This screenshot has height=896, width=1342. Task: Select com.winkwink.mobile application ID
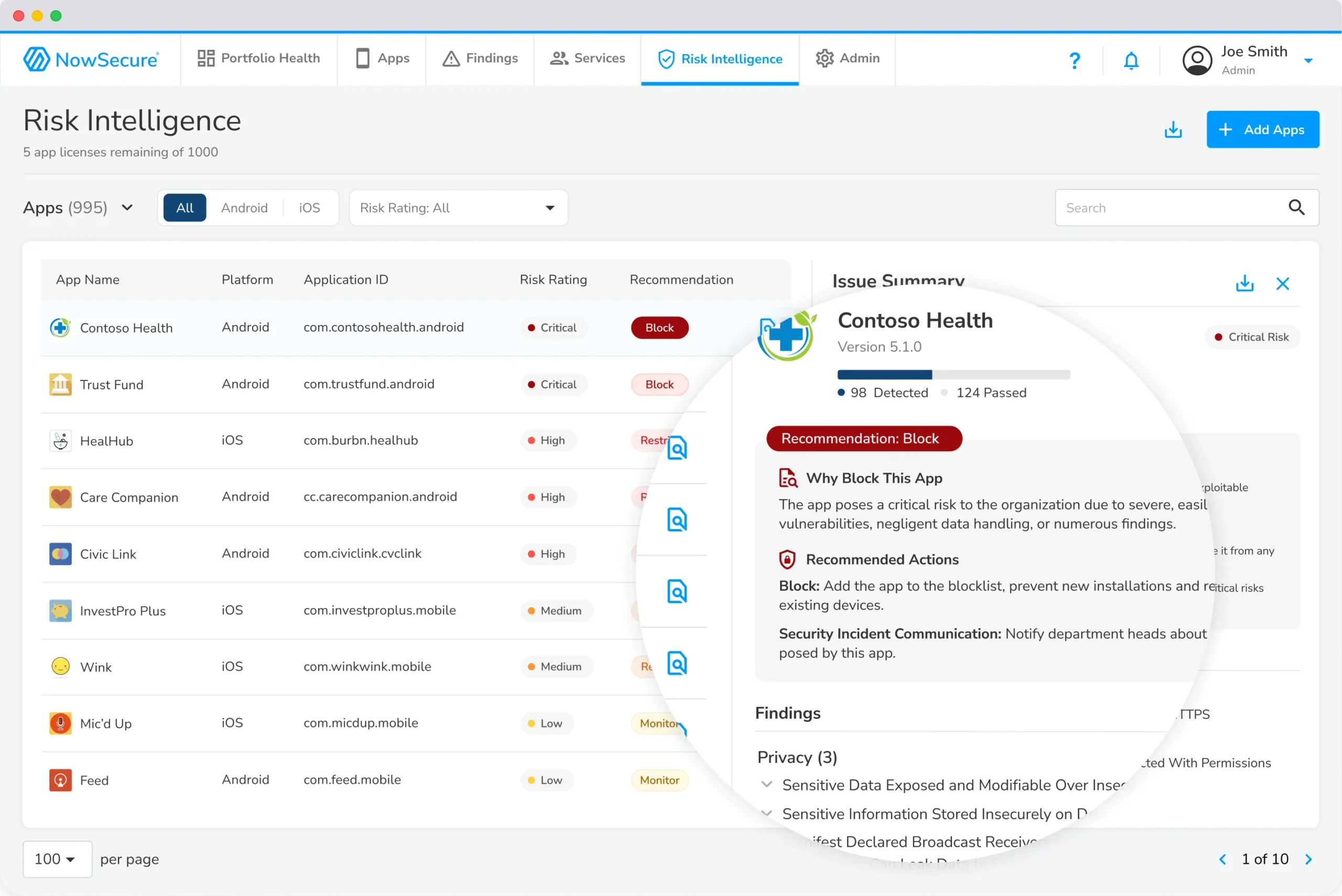click(x=367, y=666)
